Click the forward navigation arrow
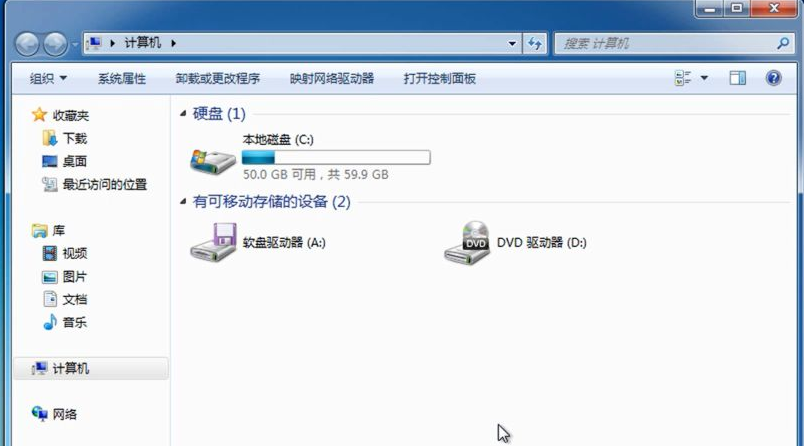This screenshot has height=446, width=804. tap(55, 44)
